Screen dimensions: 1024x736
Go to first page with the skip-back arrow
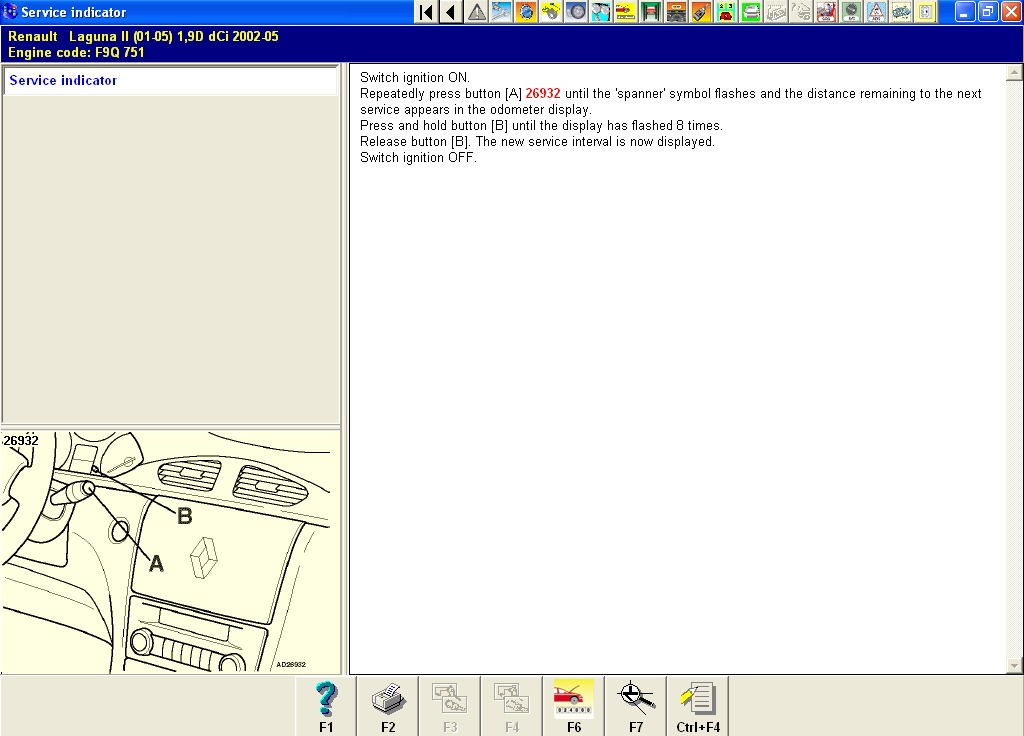click(426, 12)
